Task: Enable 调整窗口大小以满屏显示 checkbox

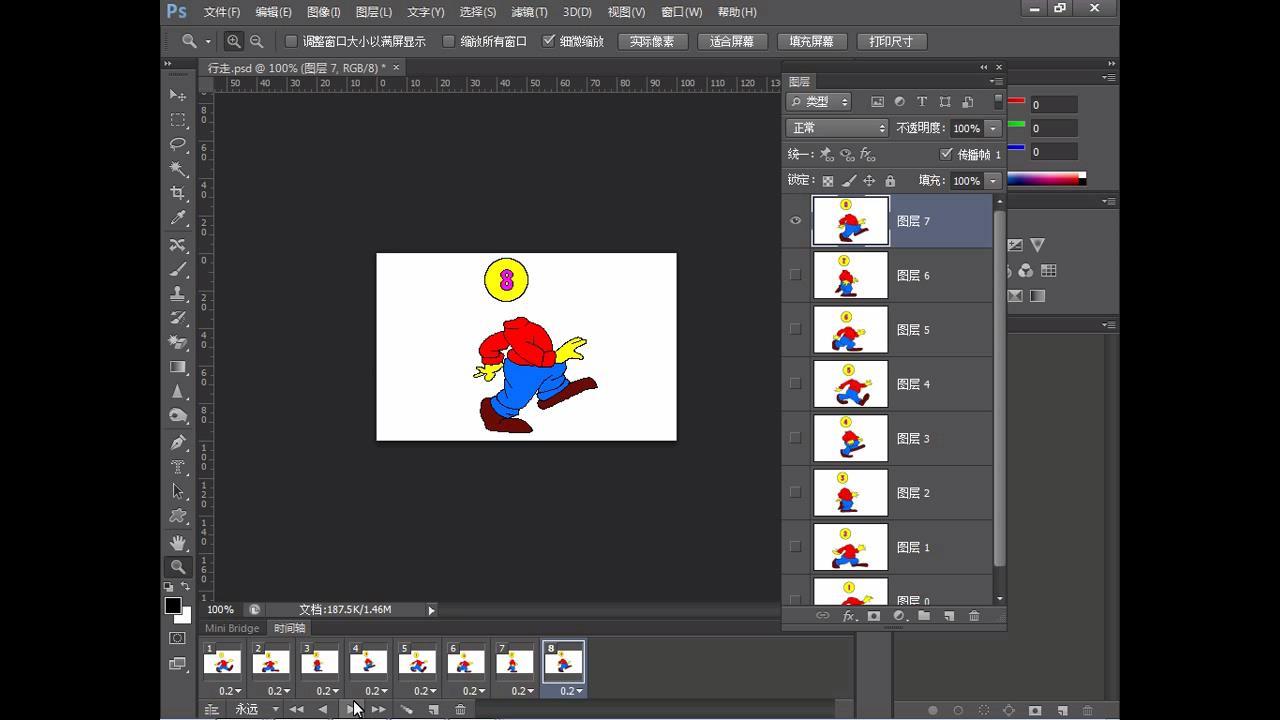Action: [x=291, y=41]
